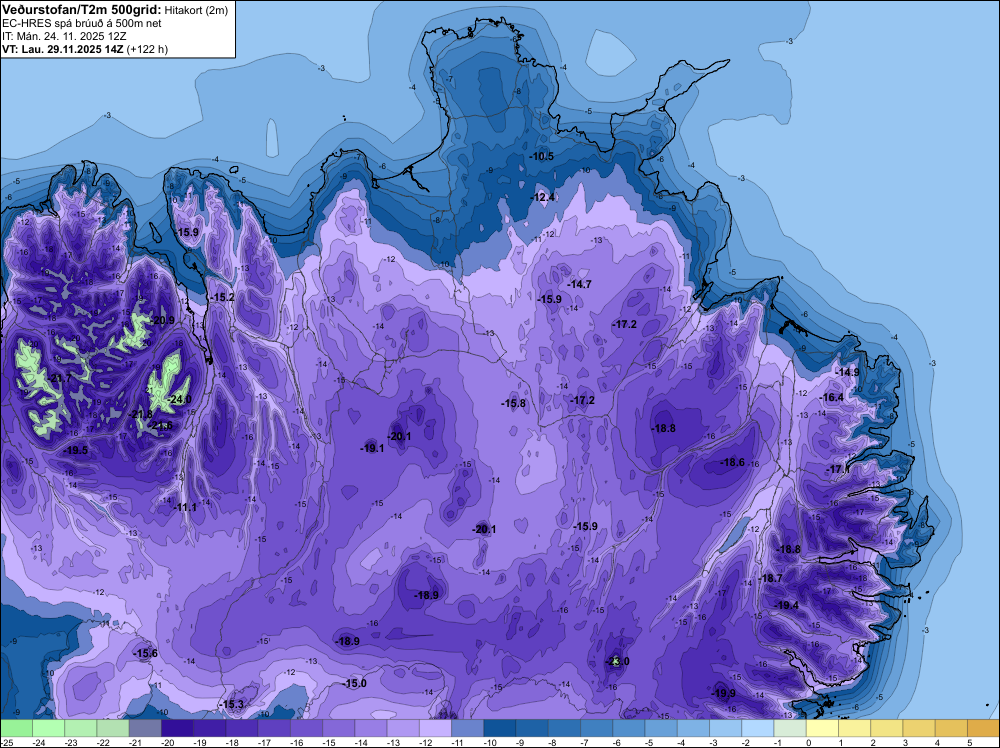Click the -15.0 temperature value
1000x748 pixels.
click(x=355, y=683)
